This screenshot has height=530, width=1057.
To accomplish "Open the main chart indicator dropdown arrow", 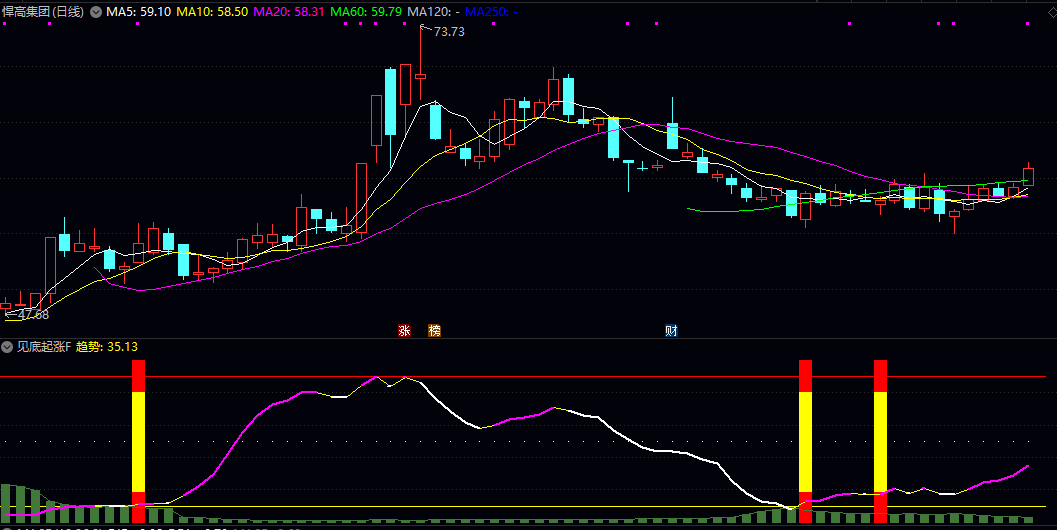I will click(96, 12).
